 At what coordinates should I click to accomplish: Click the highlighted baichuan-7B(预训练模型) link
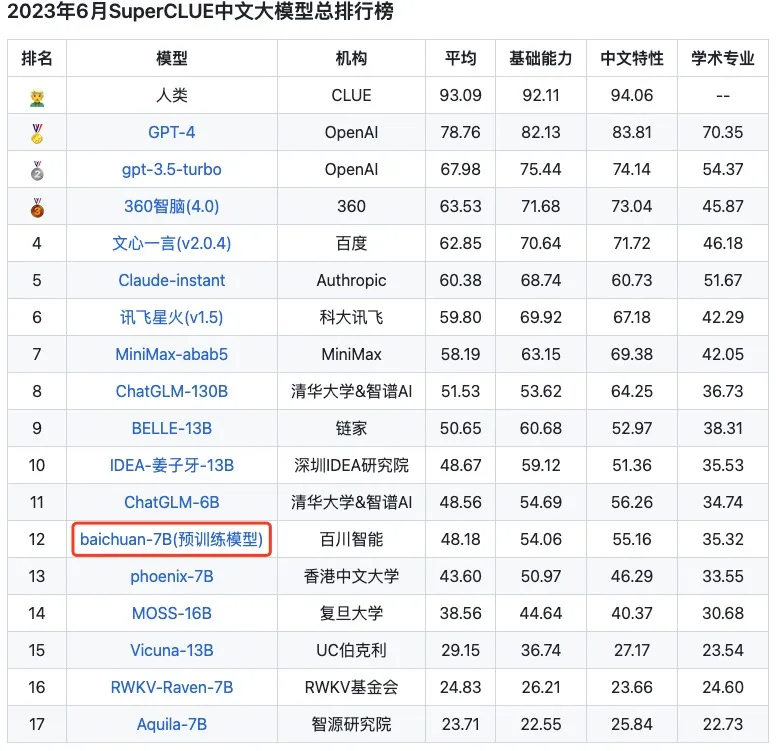click(x=172, y=540)
